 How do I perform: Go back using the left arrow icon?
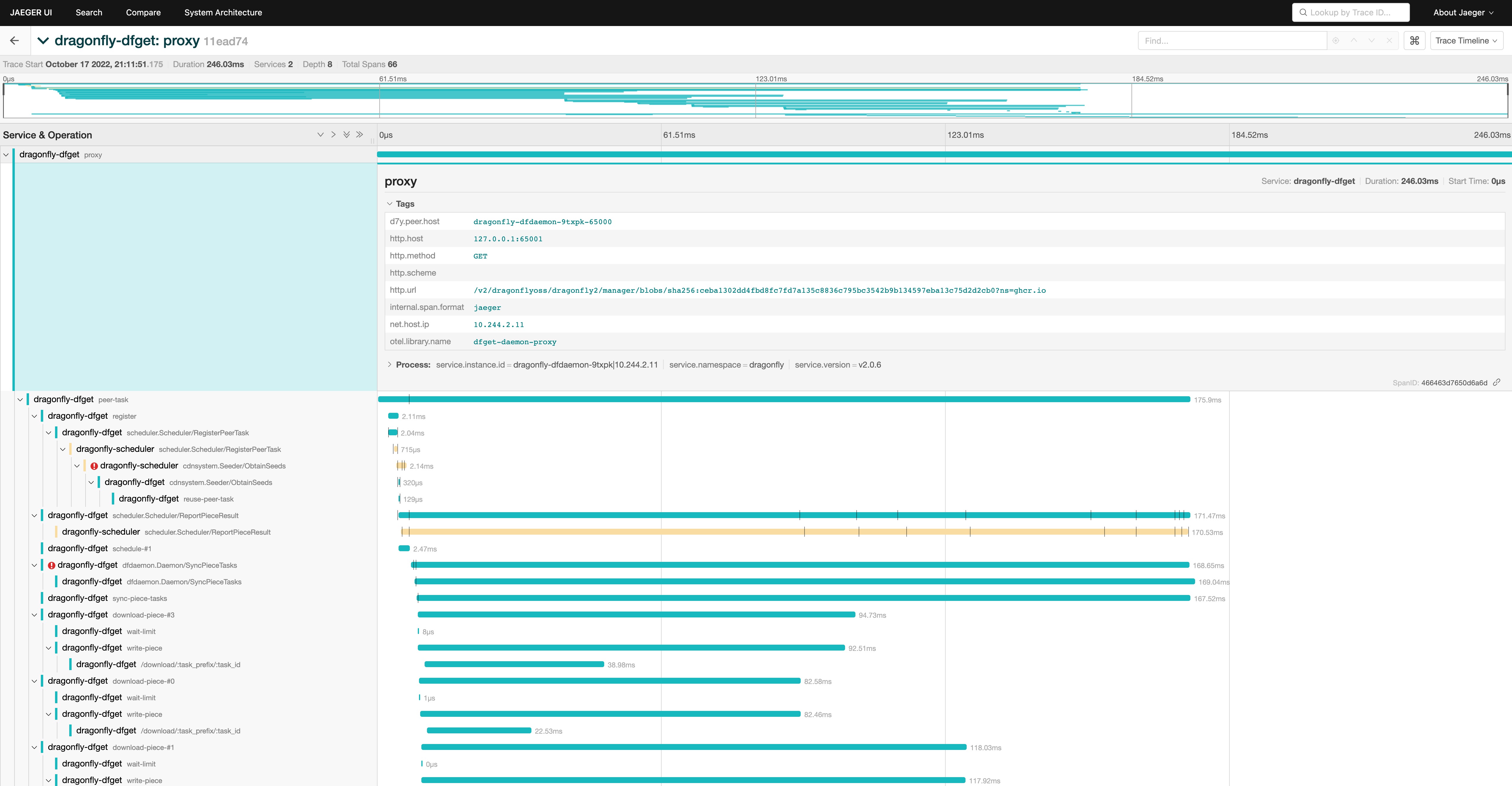coord(15,41)
